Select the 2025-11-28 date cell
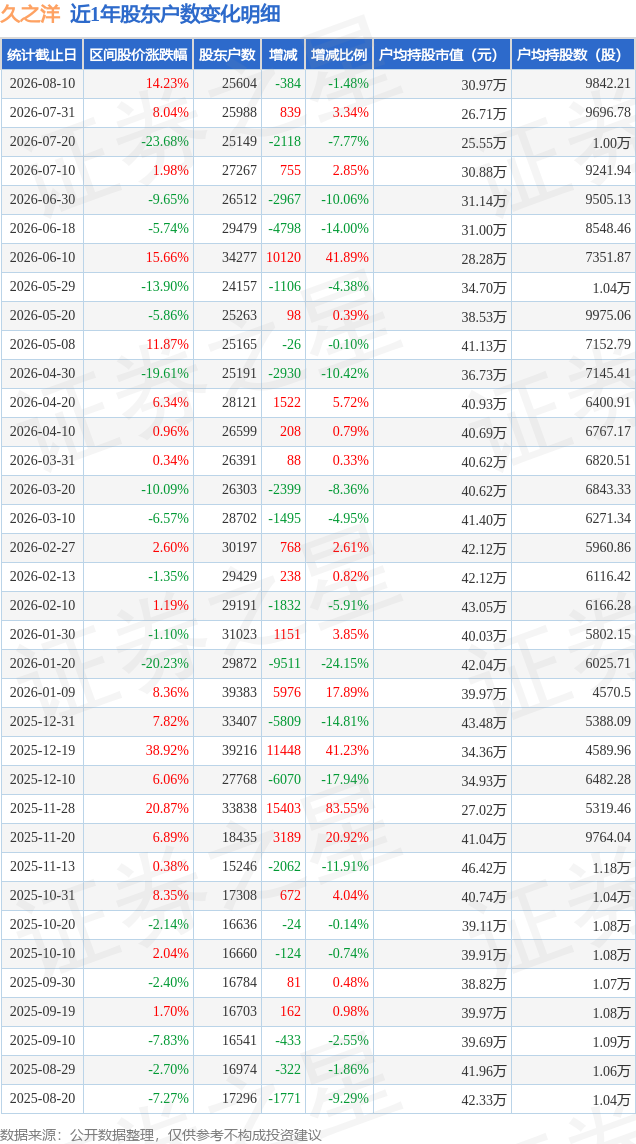The width and height of the screenshot is (636, 1144). click(x=42, y=808)
